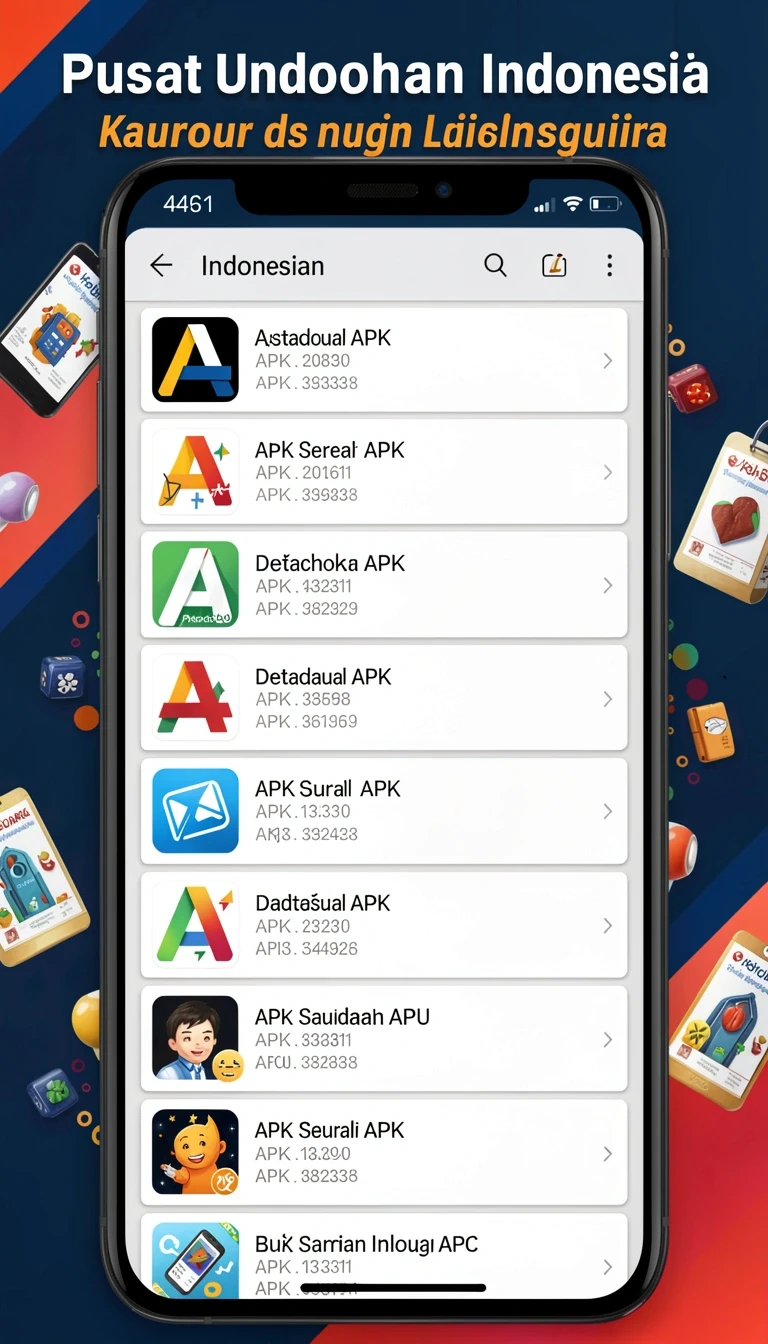Screen dimensions: 768x1344
Task: Select the 'Dadtasual APK' title text
Action: pos(322,903)
